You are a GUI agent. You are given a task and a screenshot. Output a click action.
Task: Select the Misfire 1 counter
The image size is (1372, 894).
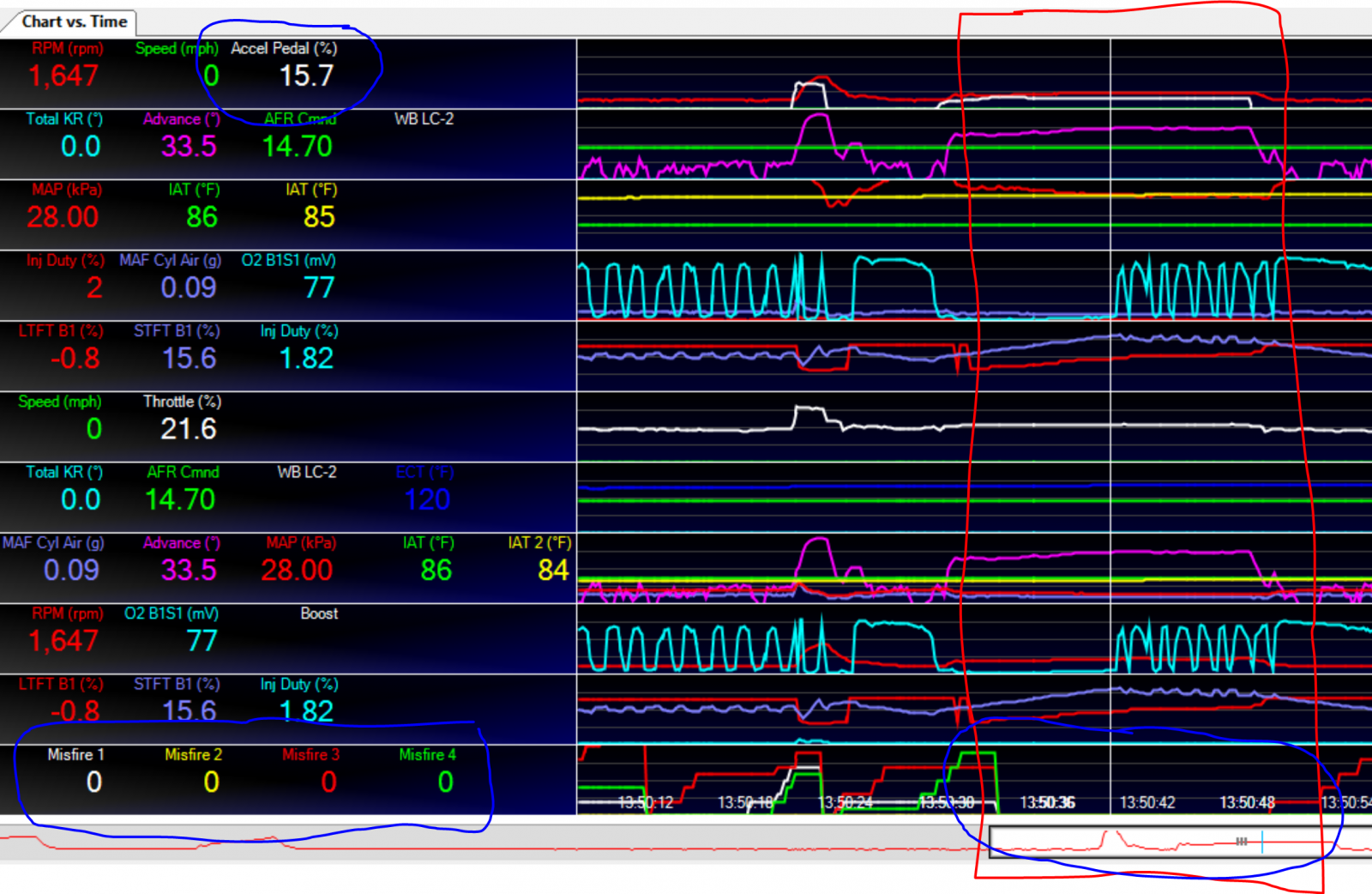pyautogui.click(x=76, y=770)
